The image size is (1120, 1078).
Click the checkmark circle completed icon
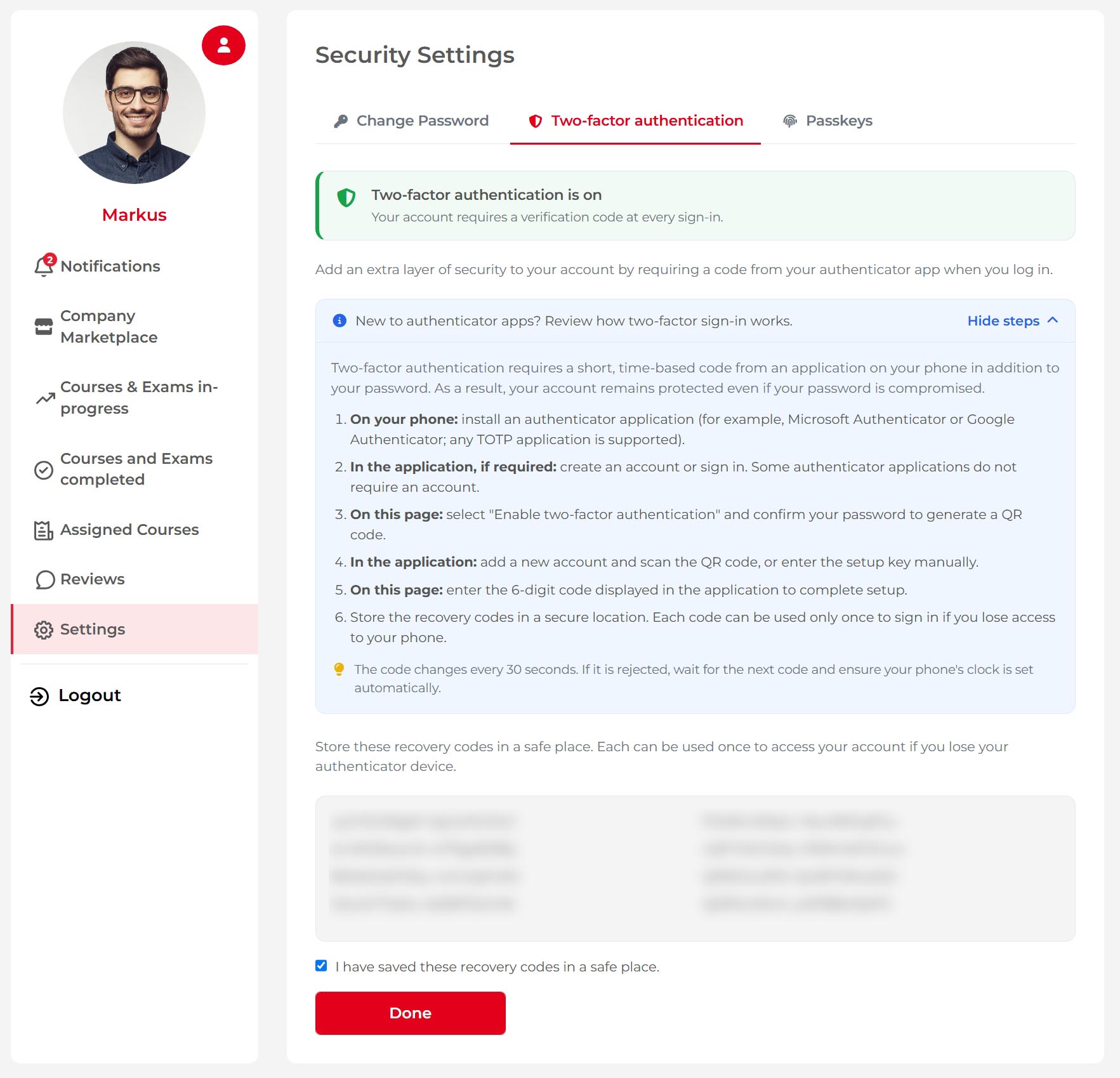pos(43,470)
